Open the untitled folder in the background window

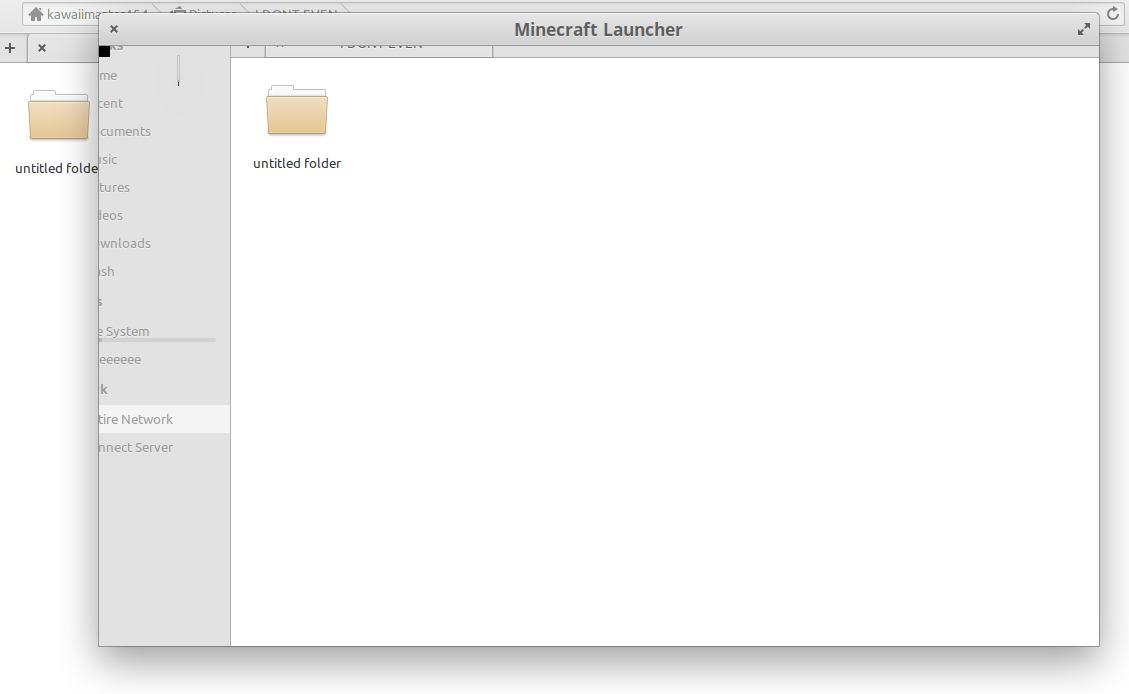point(58,132)
